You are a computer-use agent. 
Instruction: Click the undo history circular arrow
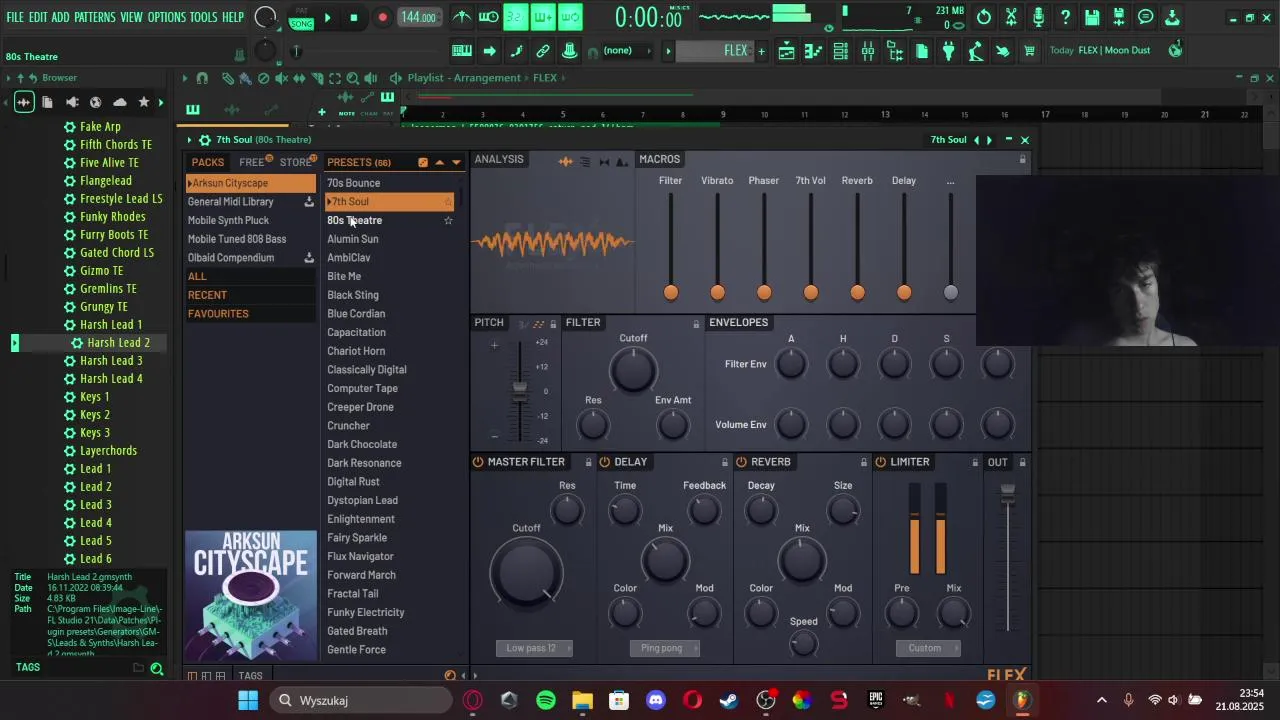[984, 17]
